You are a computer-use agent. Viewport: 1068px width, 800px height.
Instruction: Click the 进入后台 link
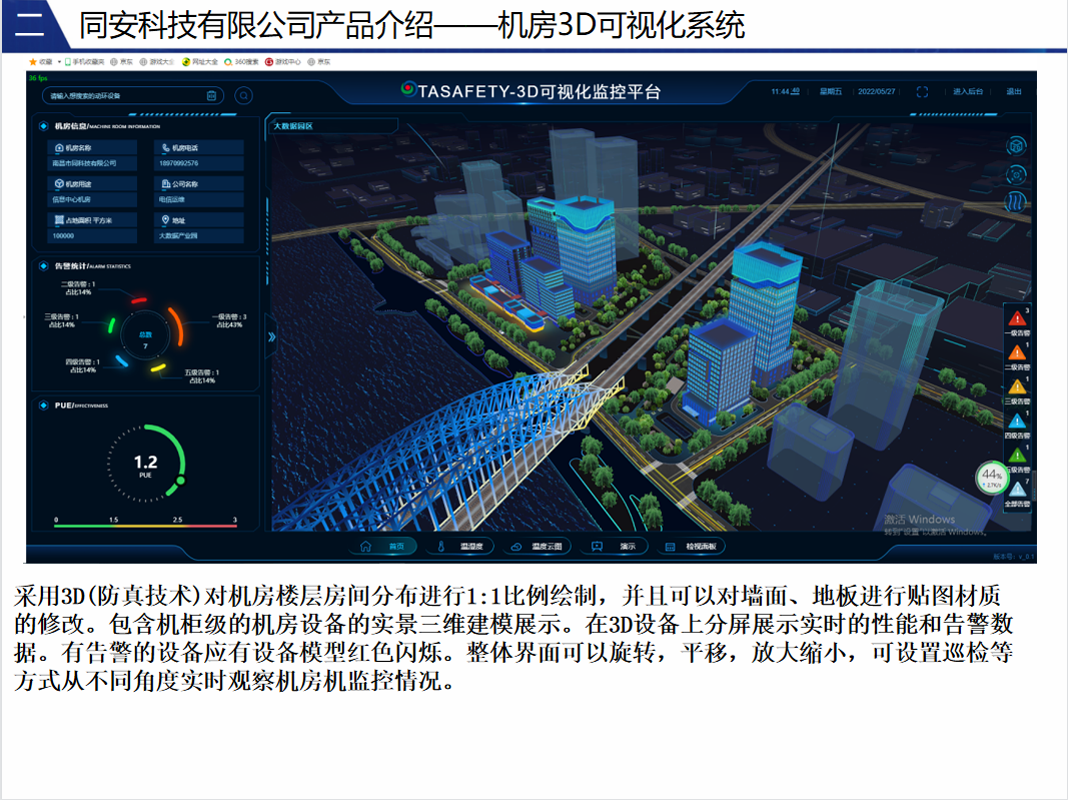(x=967, y=91)
